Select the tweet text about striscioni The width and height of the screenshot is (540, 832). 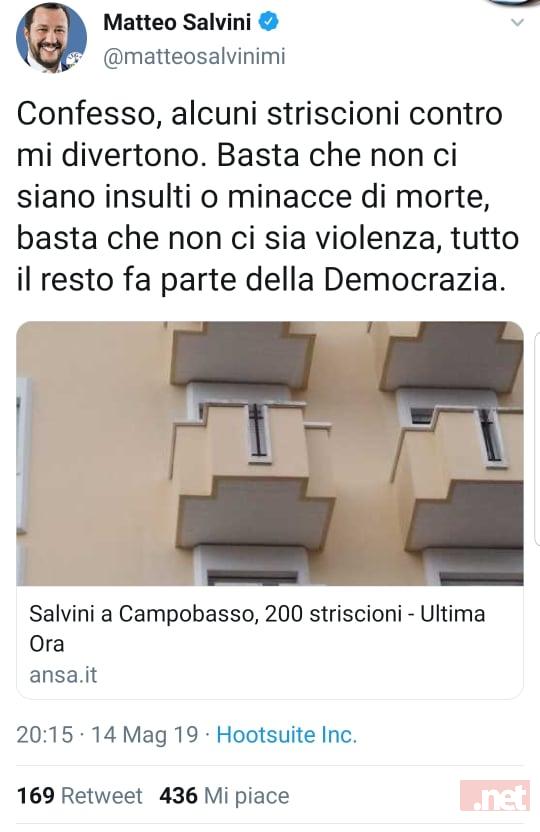pyautogui.click(x=267, y=197)
